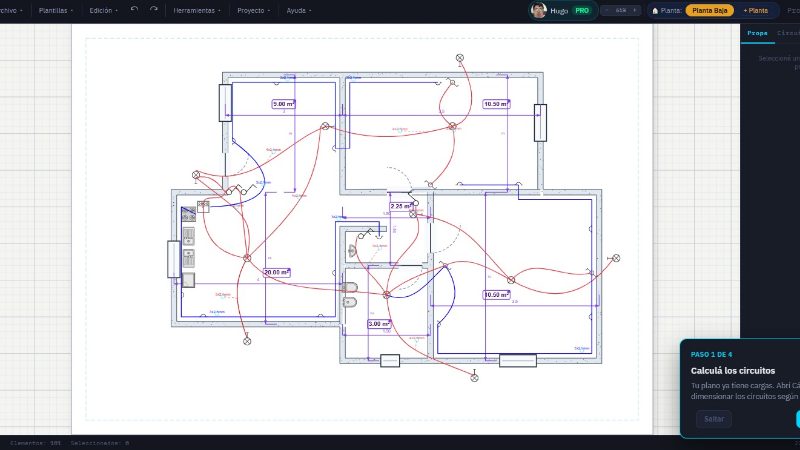The height and width of the screenshot is (450, 800).
Task: Select the window on the kitchen left wall
Action: [x=174, y=259]
